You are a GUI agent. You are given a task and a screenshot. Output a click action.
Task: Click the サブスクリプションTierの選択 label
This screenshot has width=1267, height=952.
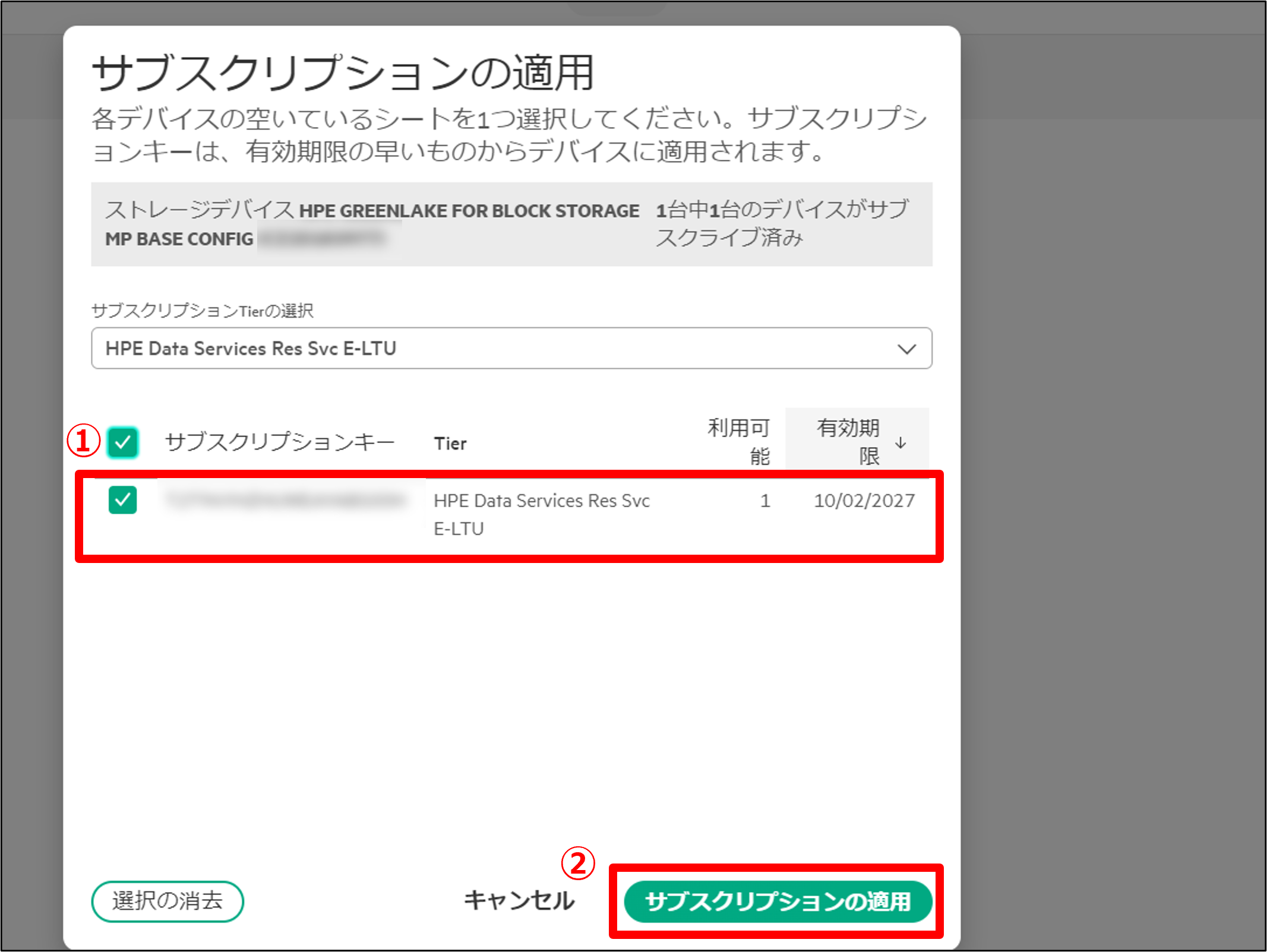(203, 311)
